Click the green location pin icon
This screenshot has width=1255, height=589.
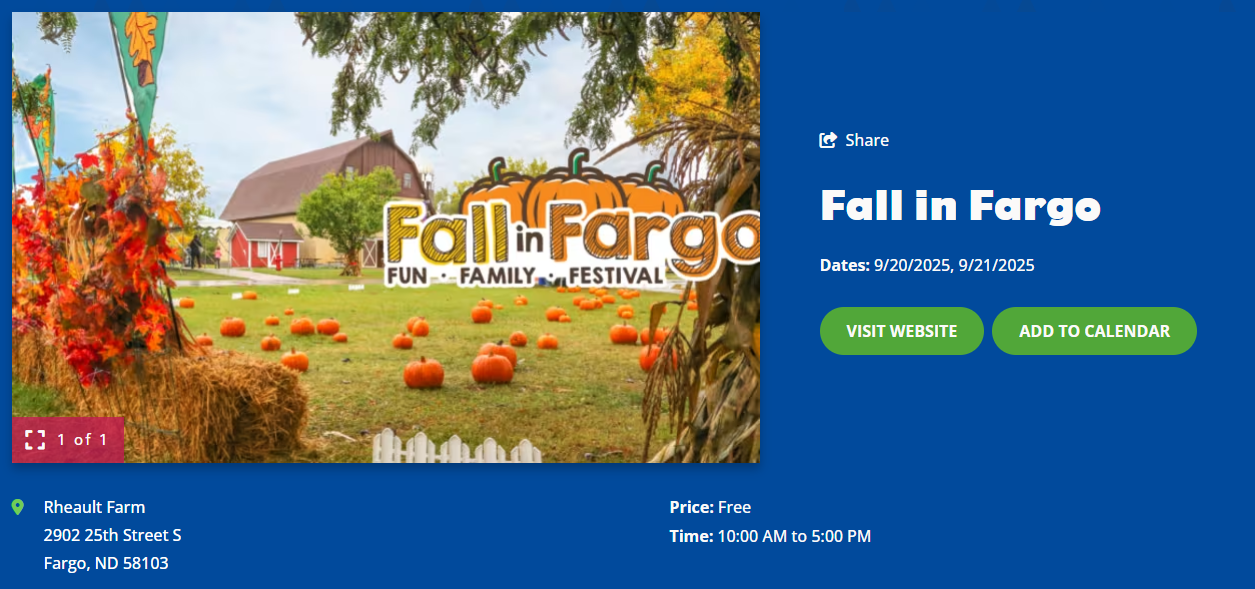18,508
